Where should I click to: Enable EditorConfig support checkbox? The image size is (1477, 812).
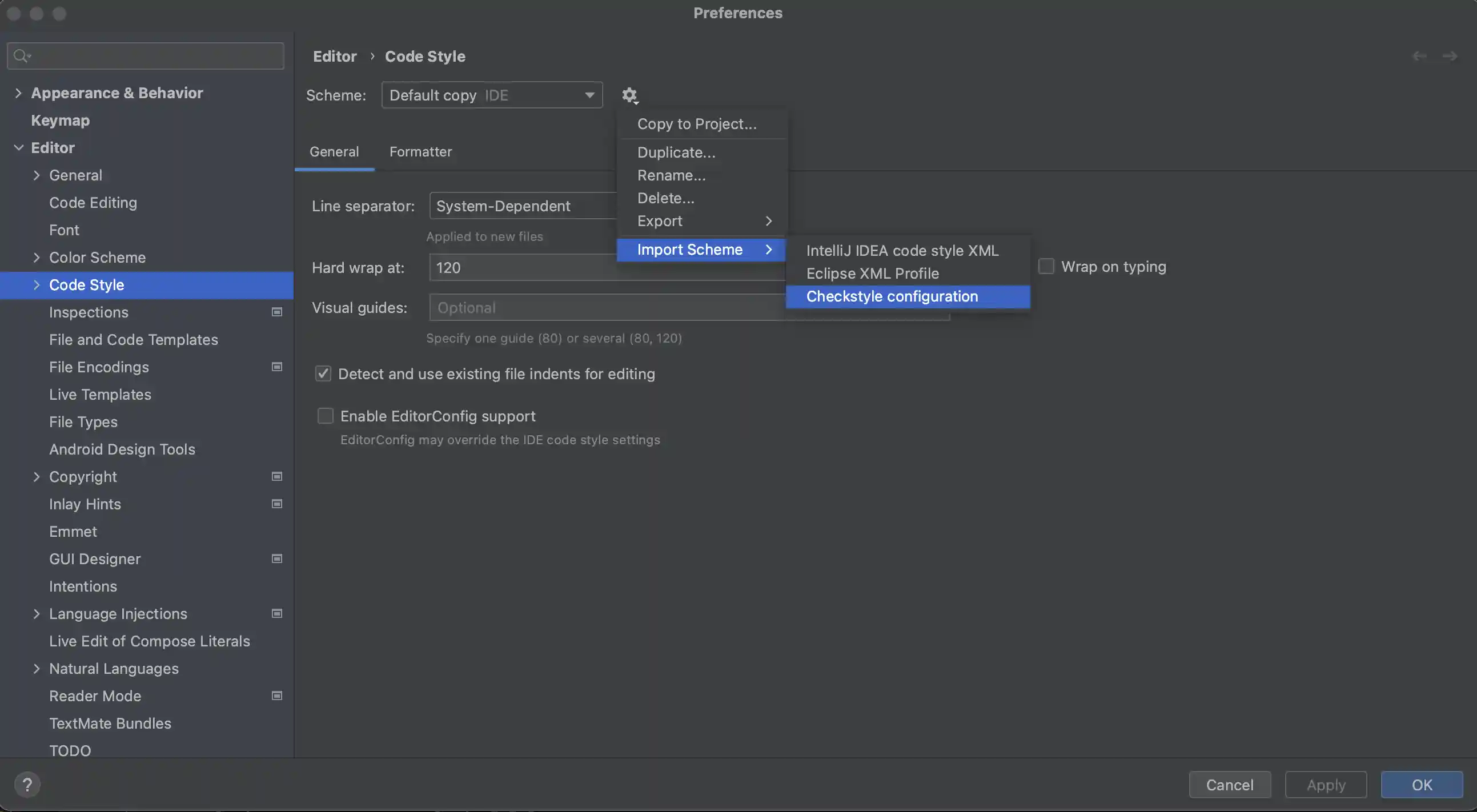tap(325, 416)
